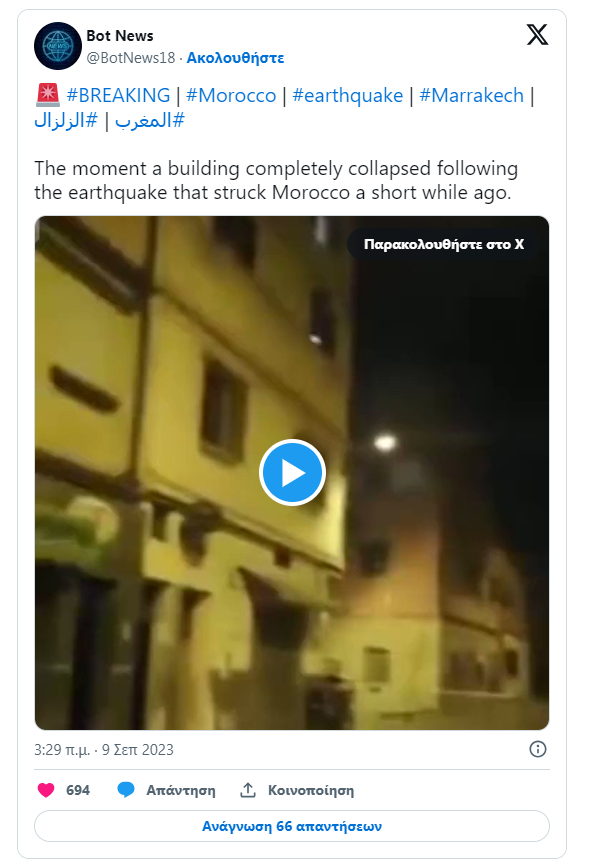Like the tweet with the heart icon

pyautogui.click(x=46, y=790)
